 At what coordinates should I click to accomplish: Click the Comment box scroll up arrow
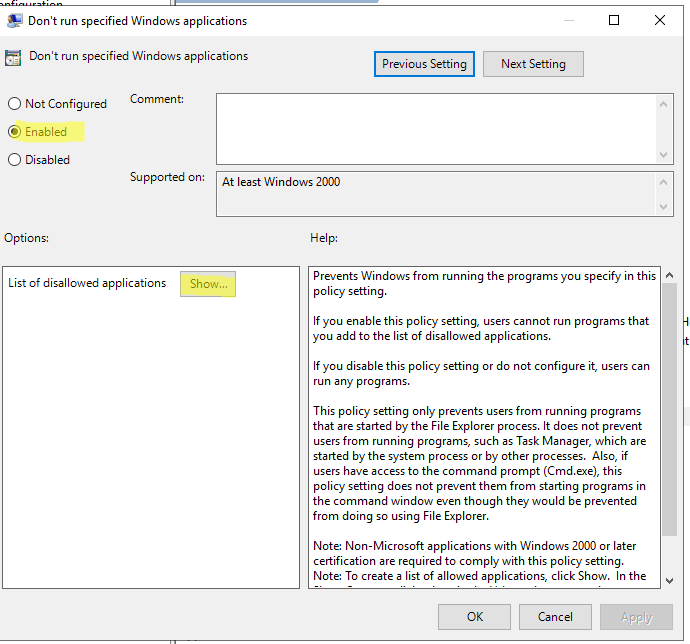point(665,101)
